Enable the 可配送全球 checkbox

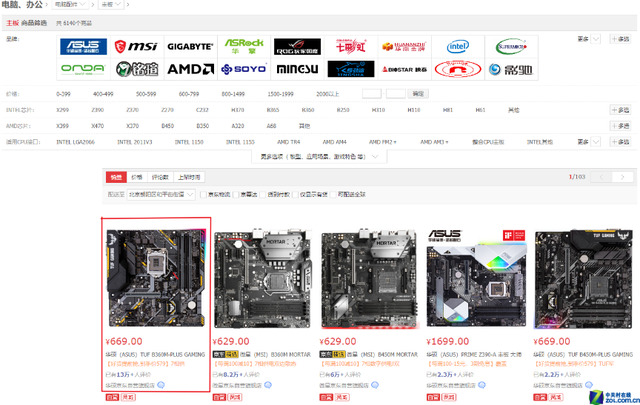click(333, 194)
